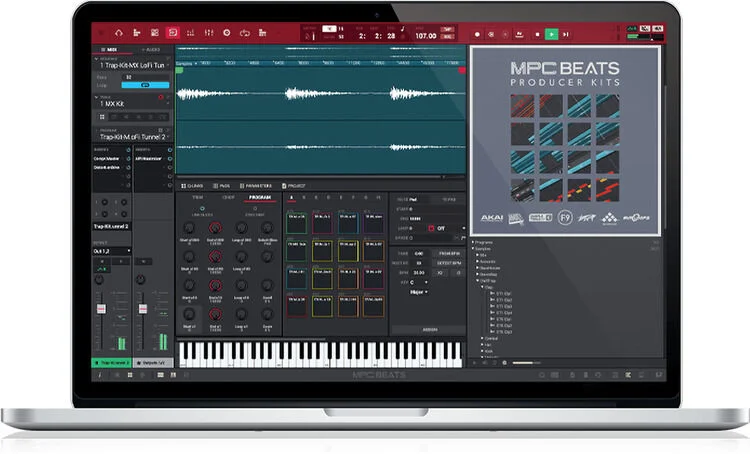Switch to the Program tab

[x=258, y=198]
